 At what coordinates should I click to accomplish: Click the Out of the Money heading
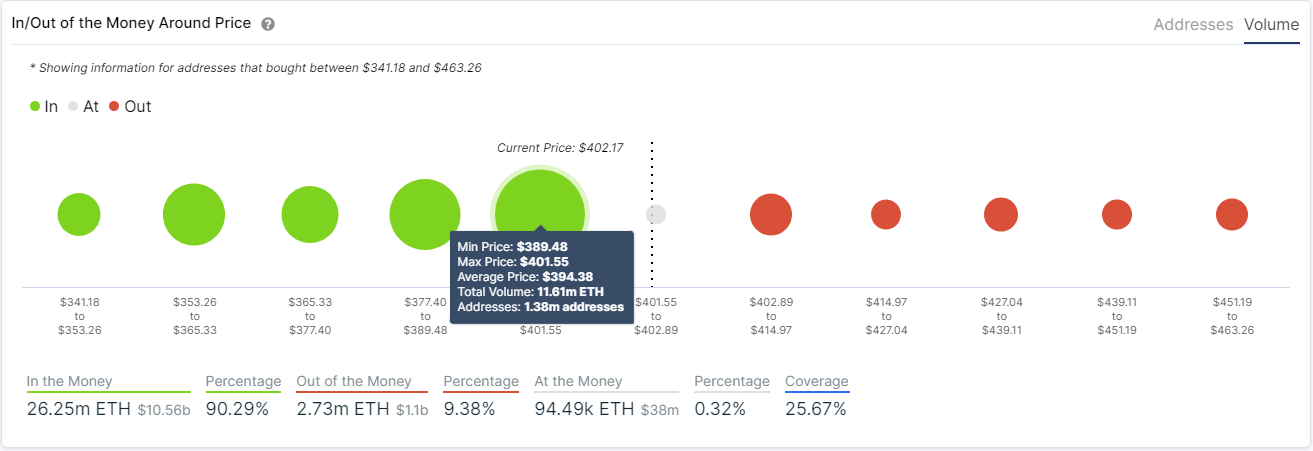(354, 381)
